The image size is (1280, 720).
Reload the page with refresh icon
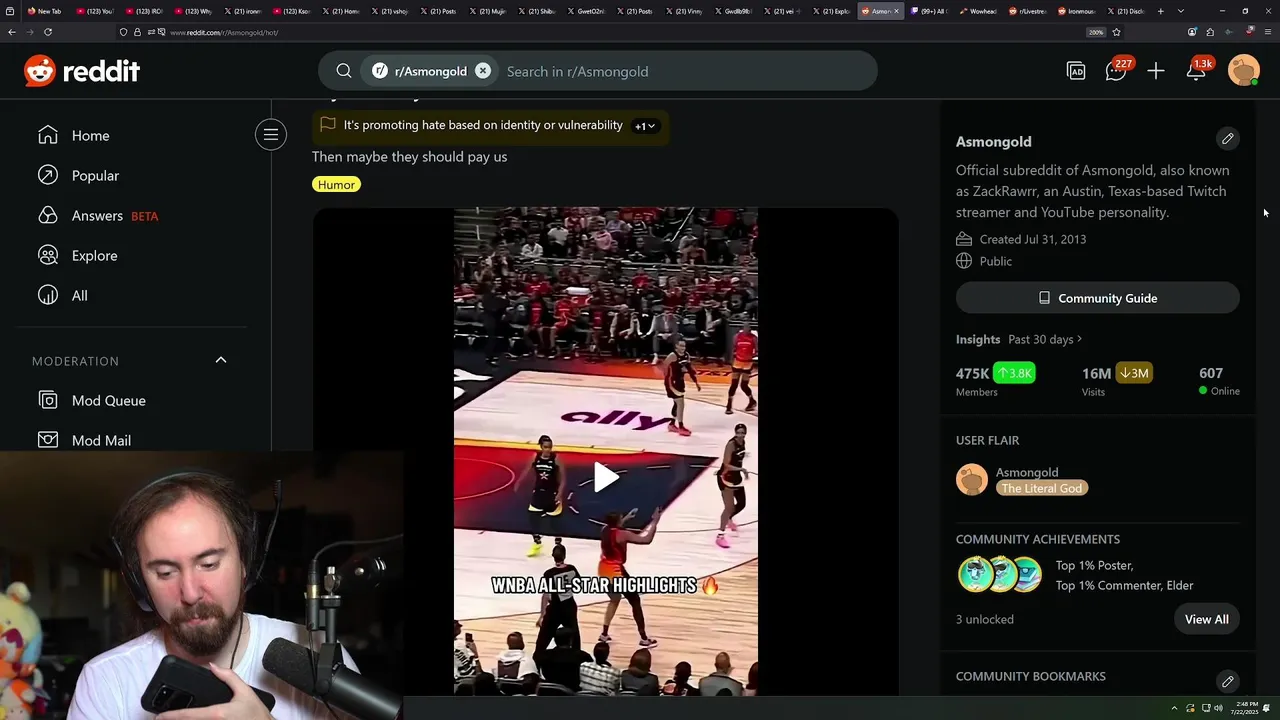click(x=47, y=32)
